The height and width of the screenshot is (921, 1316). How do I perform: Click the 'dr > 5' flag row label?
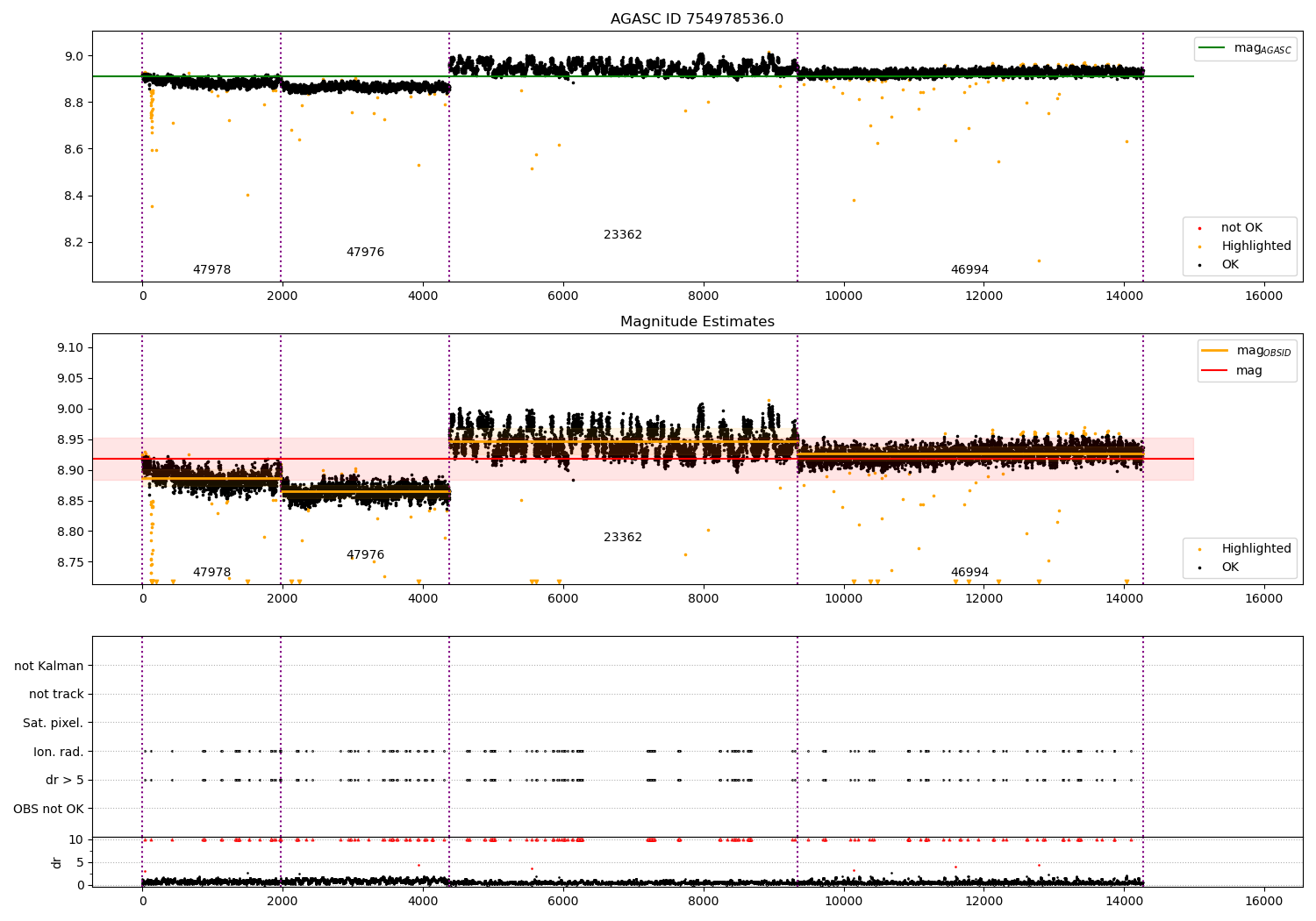(65, 780)
